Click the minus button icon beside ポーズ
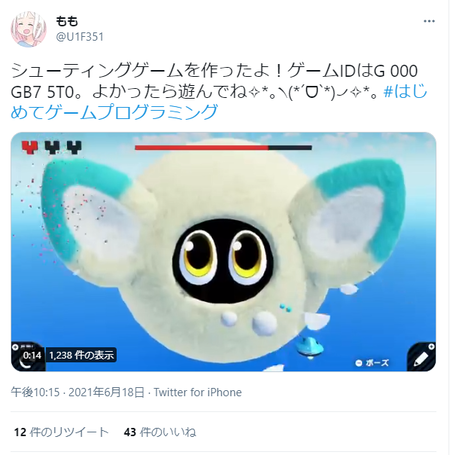Screen dimensions: 450x455 click(x=359, y=363)
